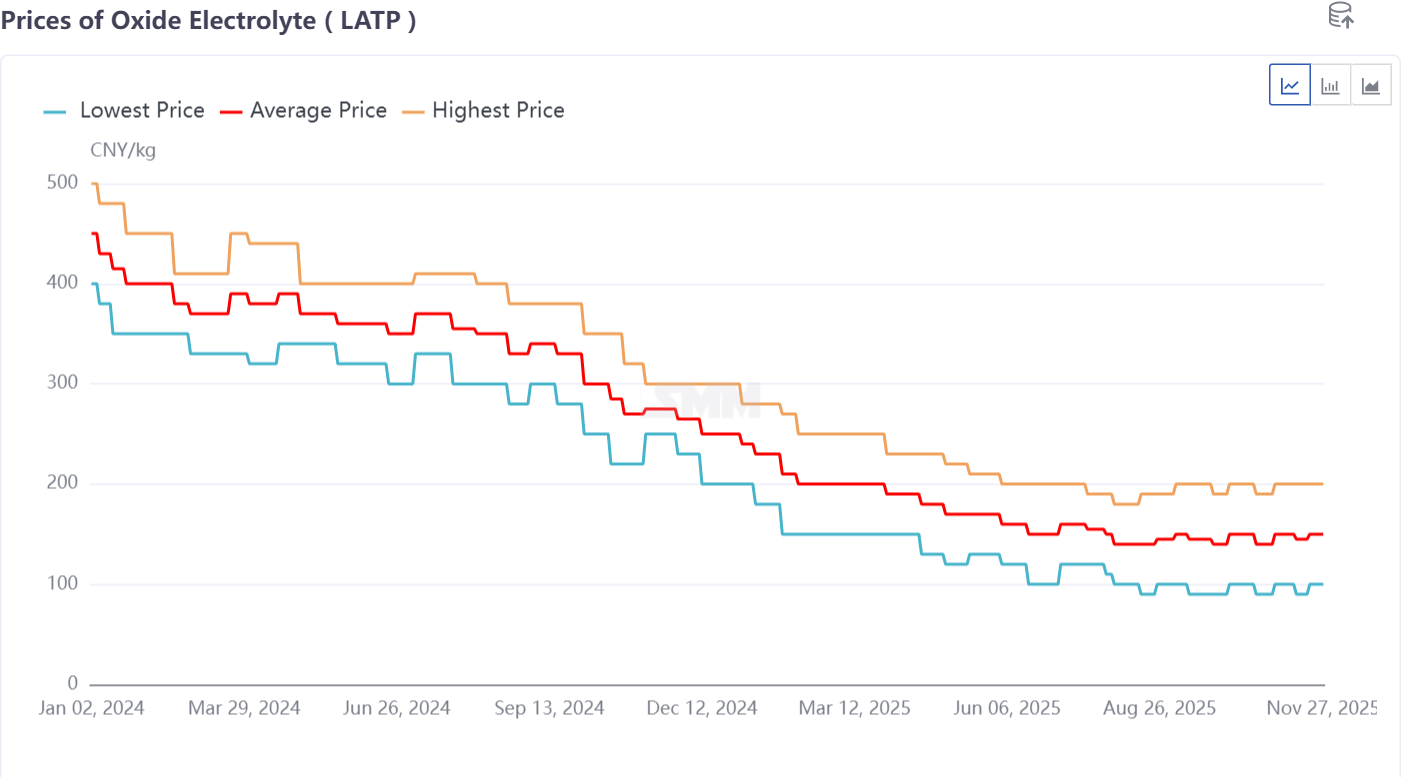
Task: Switch to the area chart view
Action: click(1371, 85)
